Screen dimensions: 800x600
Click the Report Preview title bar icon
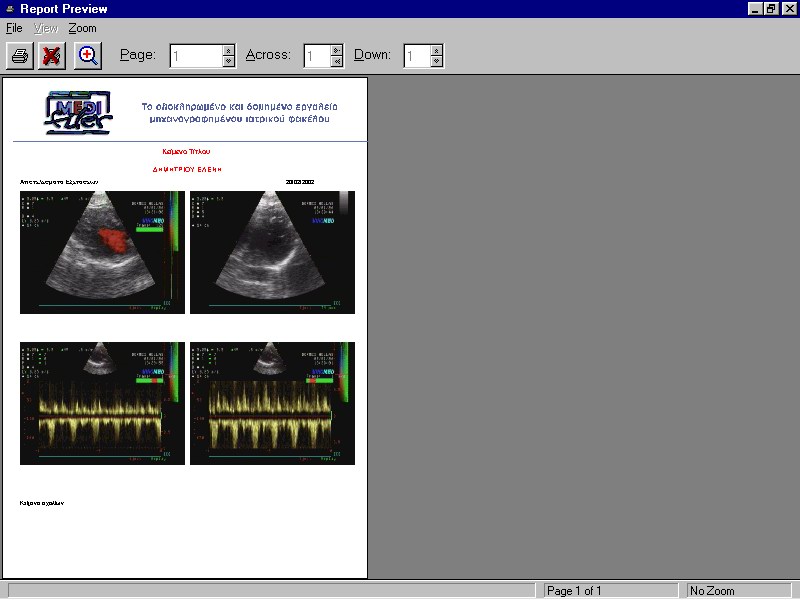point(10,9)
